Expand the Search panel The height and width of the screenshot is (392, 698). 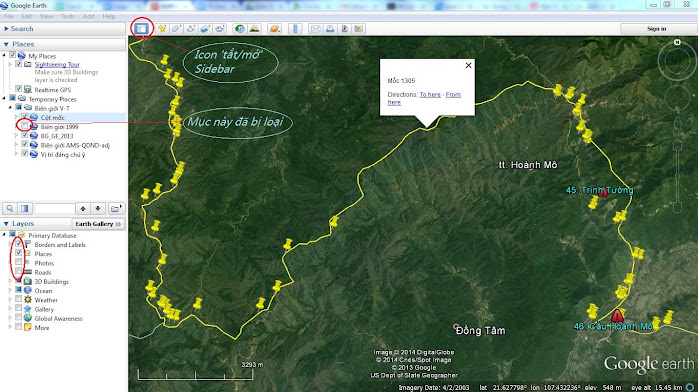6,28
